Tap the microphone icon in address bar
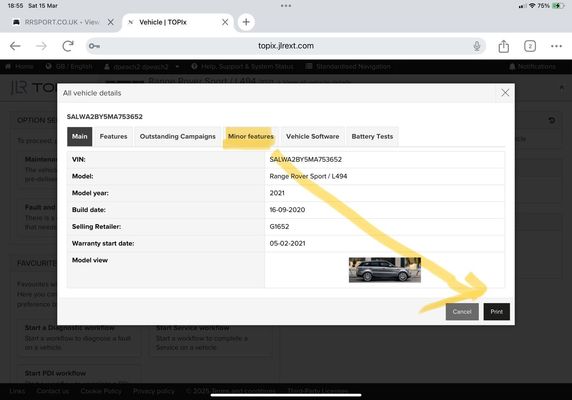 tap(476, 46)
